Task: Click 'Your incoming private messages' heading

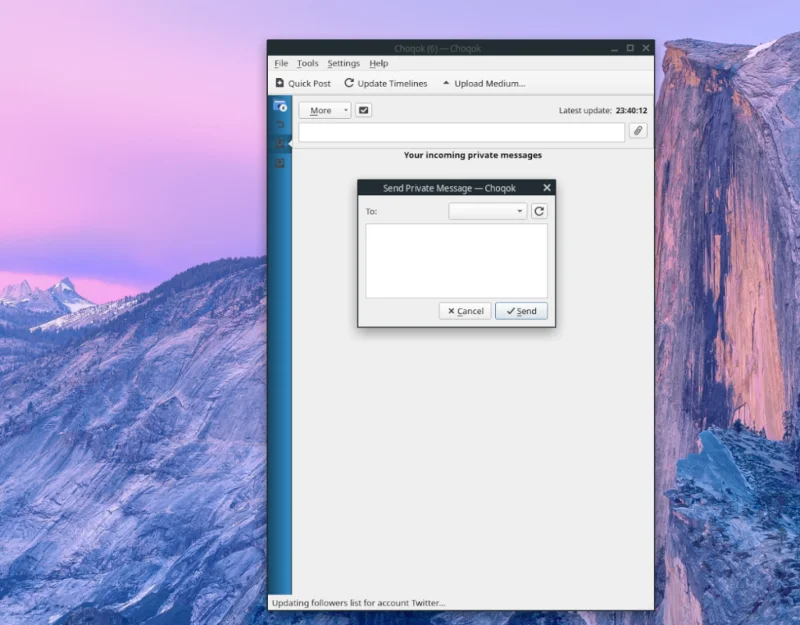Action: tap(472, 155)
